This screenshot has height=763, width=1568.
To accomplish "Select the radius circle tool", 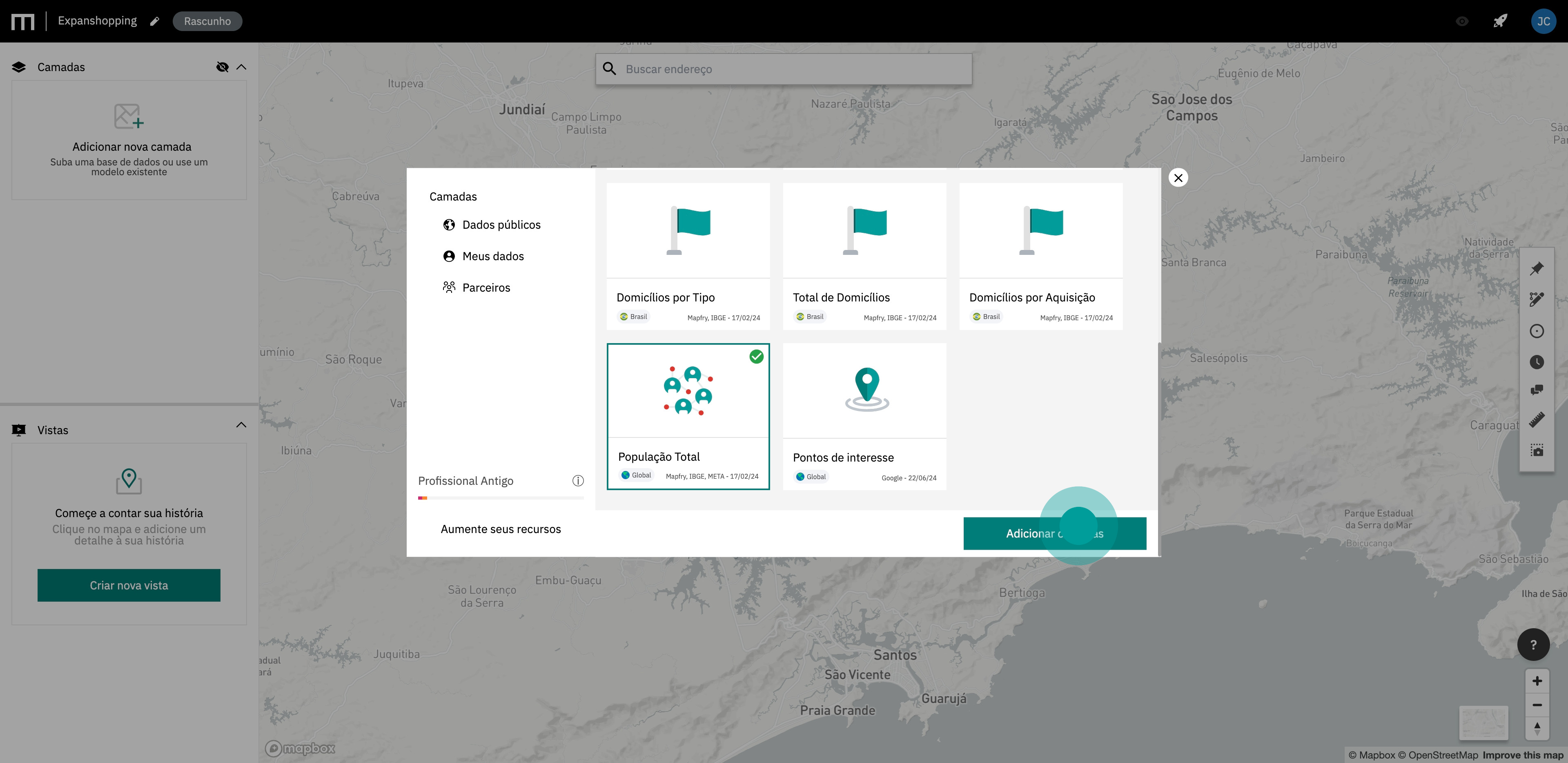I will click(1536, 331).
